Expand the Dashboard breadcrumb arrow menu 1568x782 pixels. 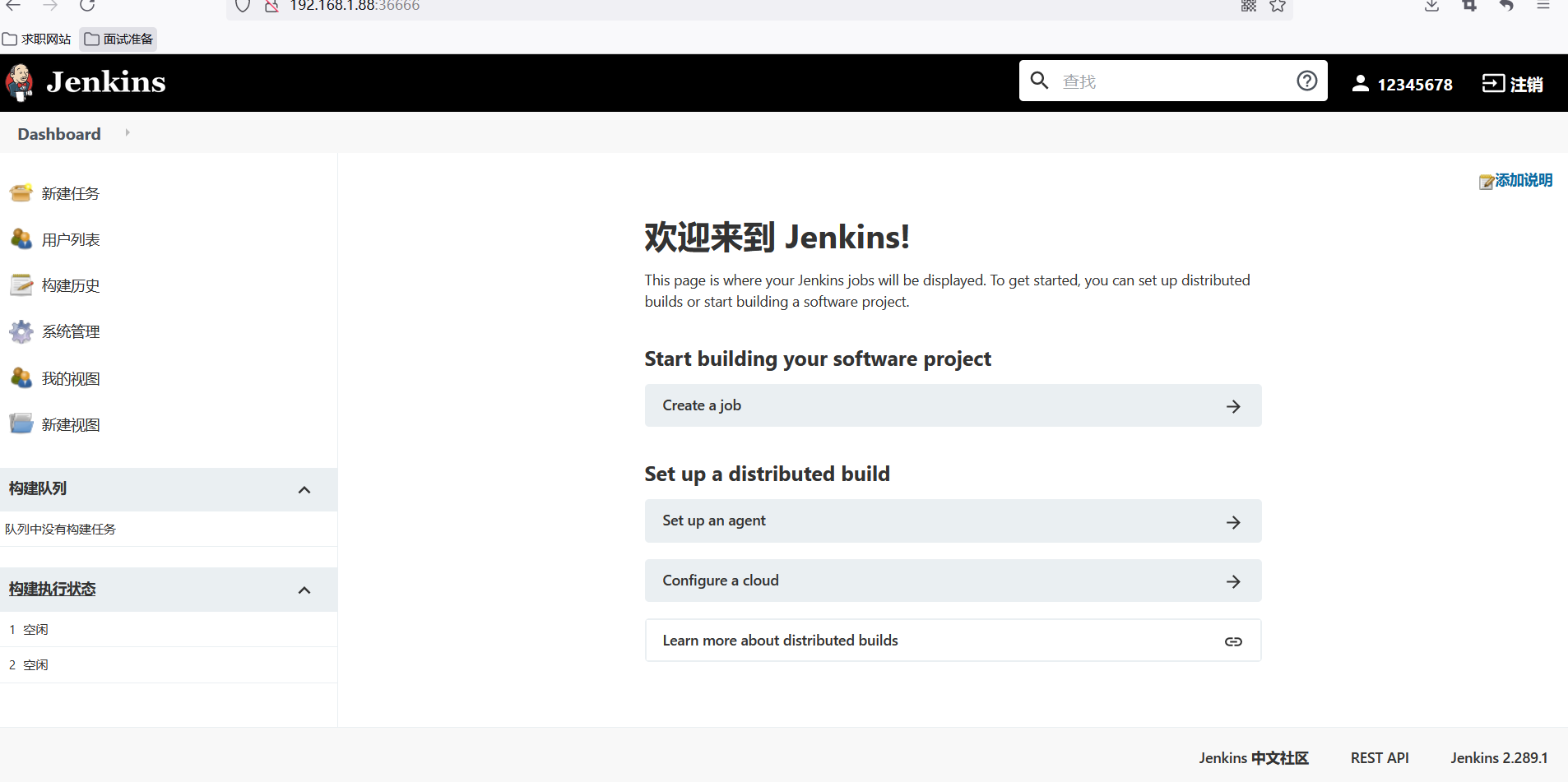point(128,132)
